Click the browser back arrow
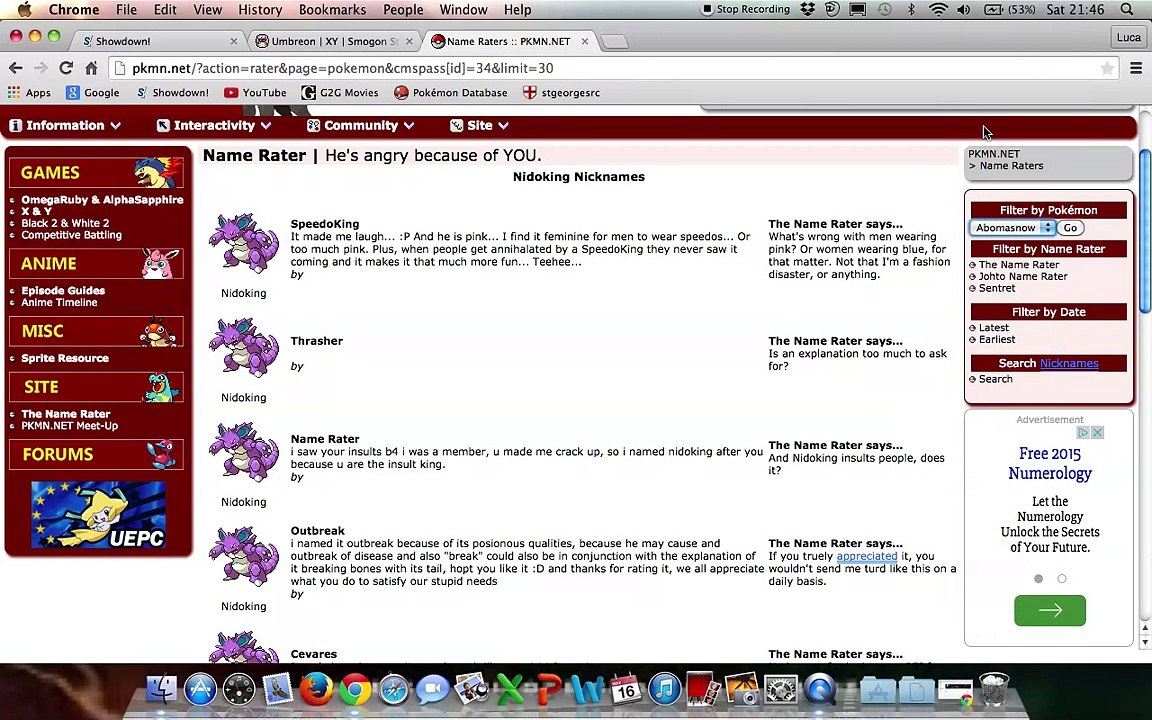The image size is (1152, 720). click(15, 68)
